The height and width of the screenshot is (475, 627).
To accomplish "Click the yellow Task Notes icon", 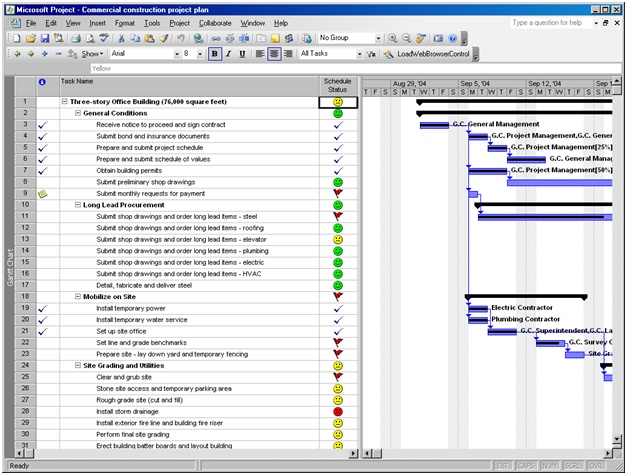I will (275, 38).
